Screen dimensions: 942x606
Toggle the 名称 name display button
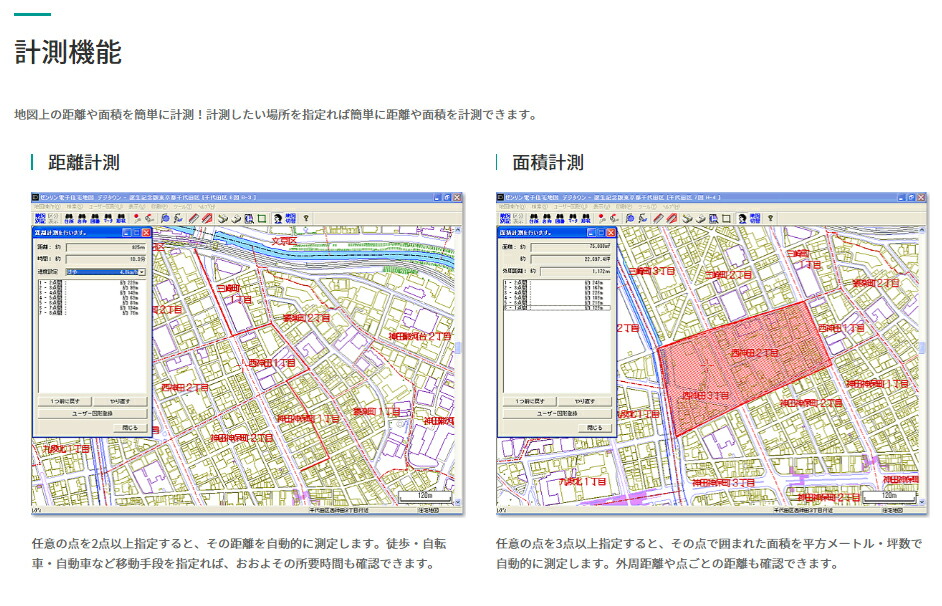click(82, 217)
